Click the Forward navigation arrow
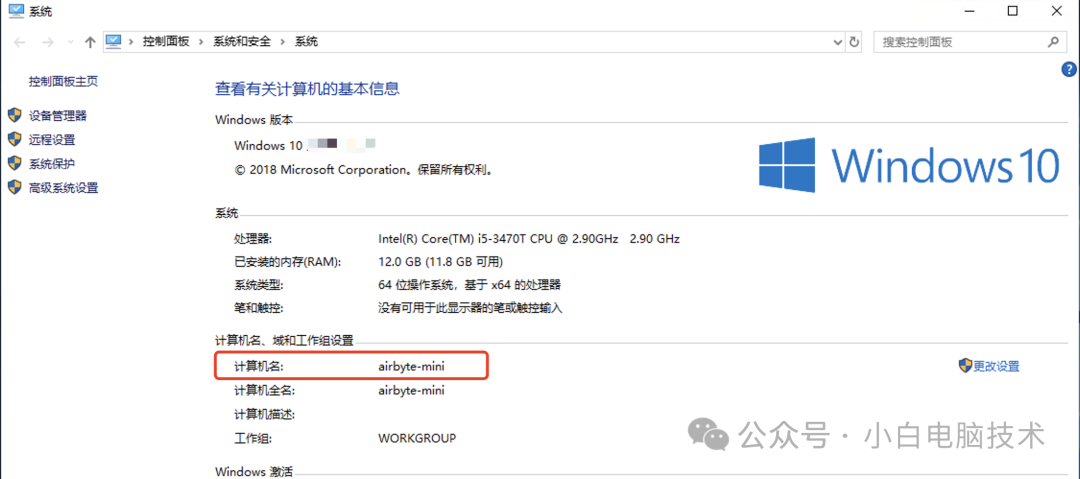Viewport: 1080px width, 479px height. click(48, 42)
